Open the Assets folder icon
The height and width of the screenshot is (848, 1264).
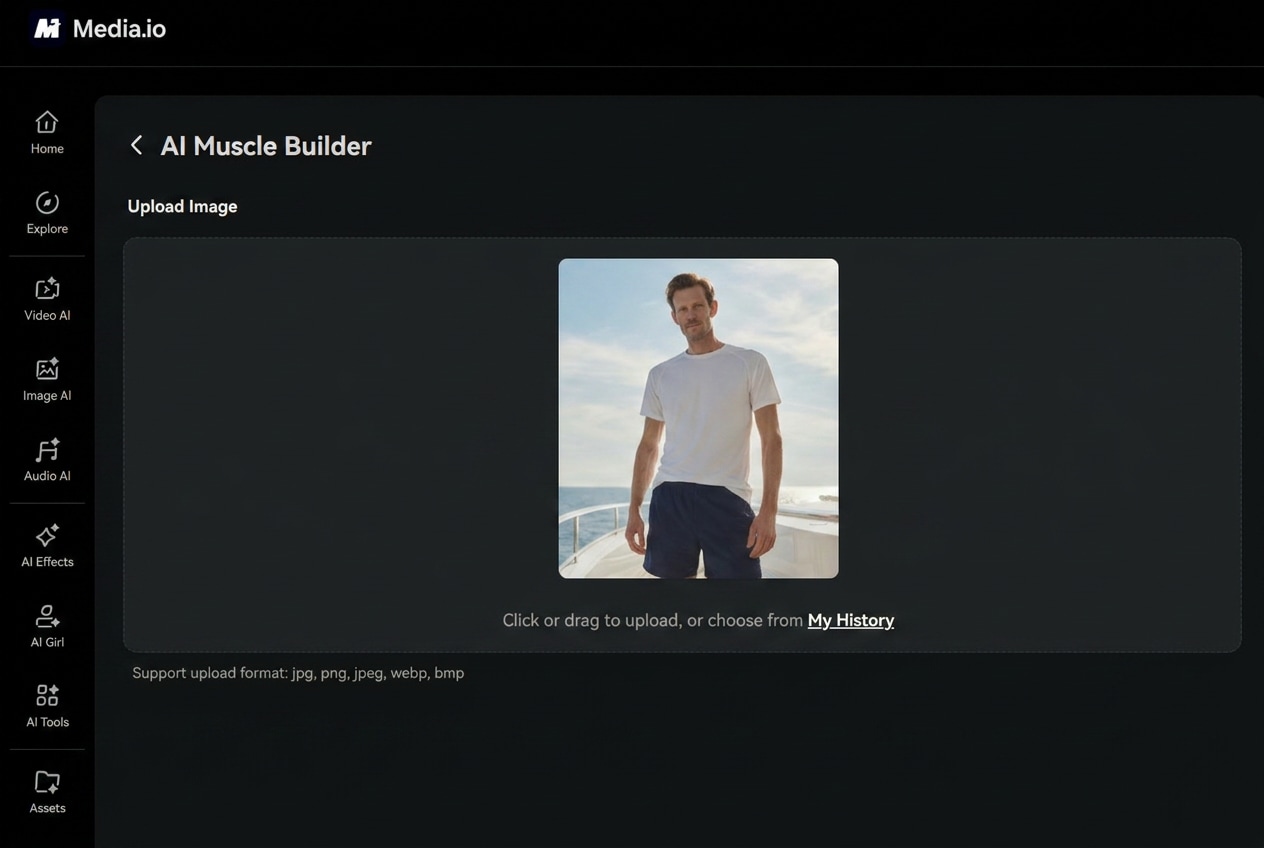(x=47, y=781)
